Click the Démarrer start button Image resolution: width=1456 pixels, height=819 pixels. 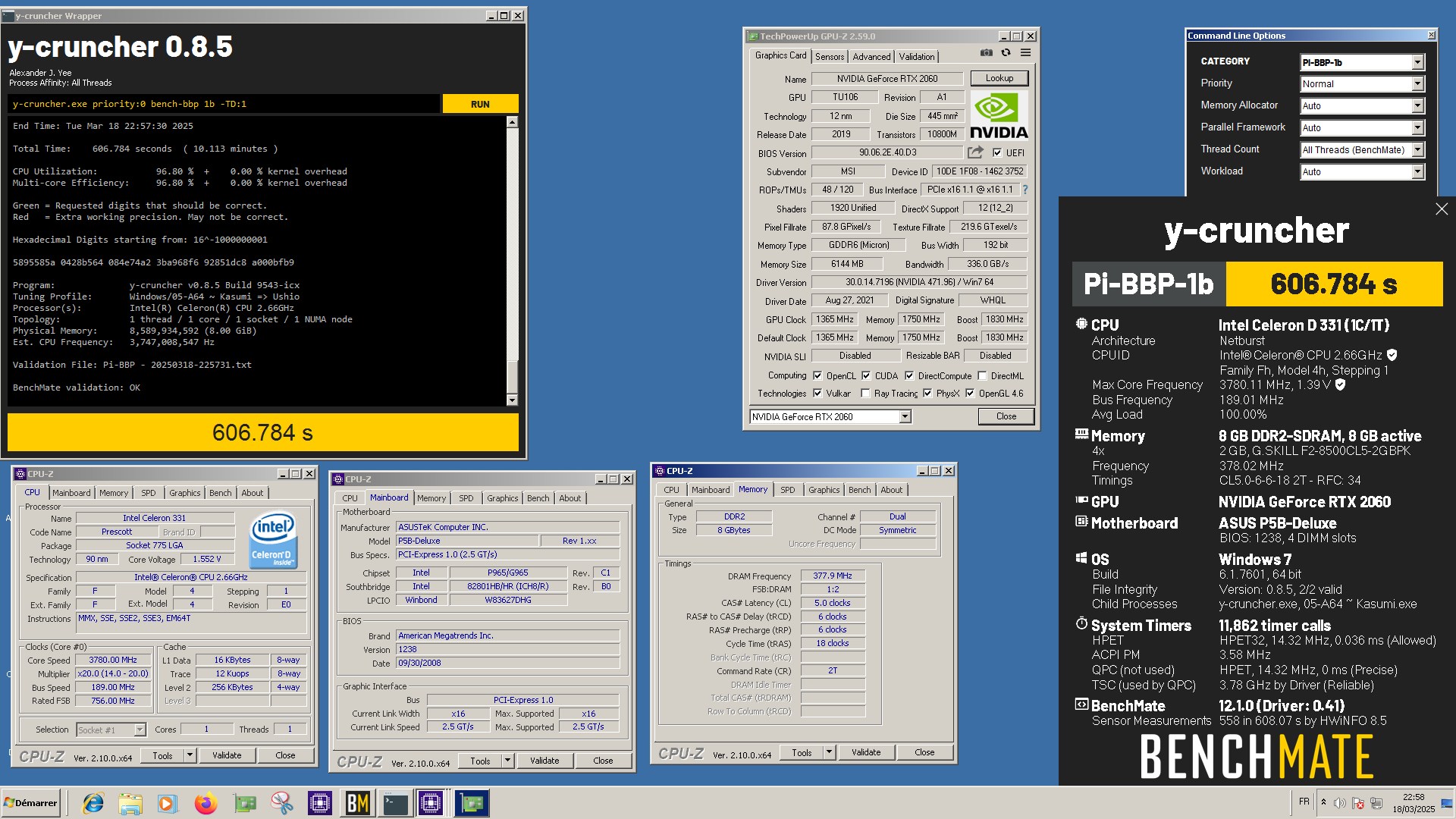[30, 803]
